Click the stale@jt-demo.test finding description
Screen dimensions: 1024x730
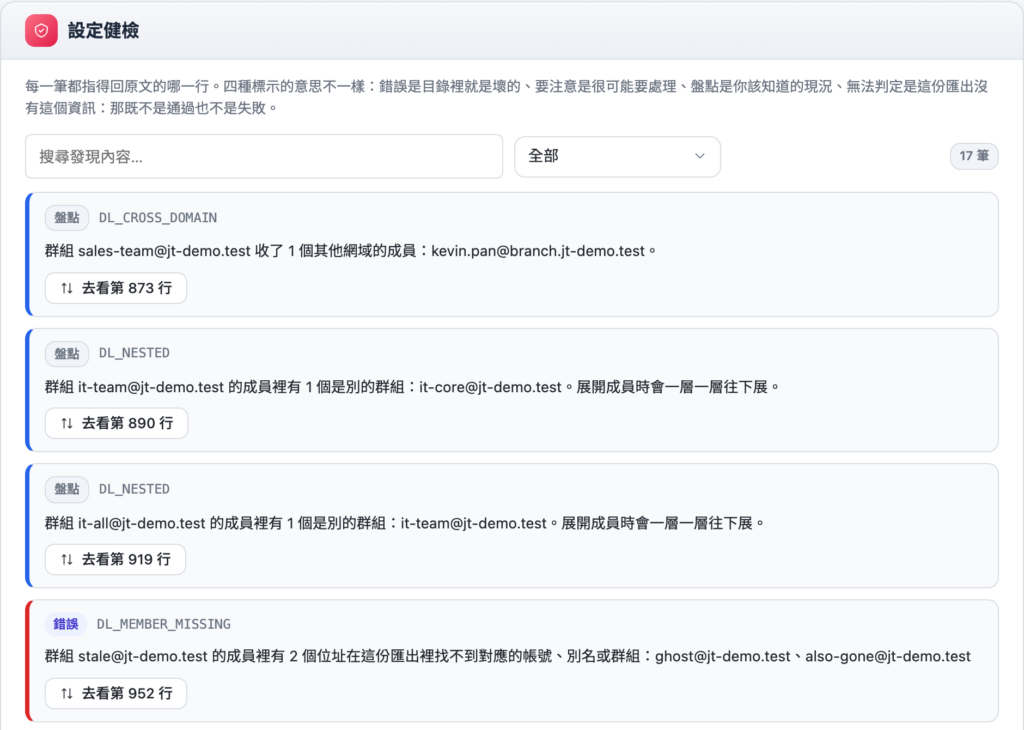click(507, 656)
